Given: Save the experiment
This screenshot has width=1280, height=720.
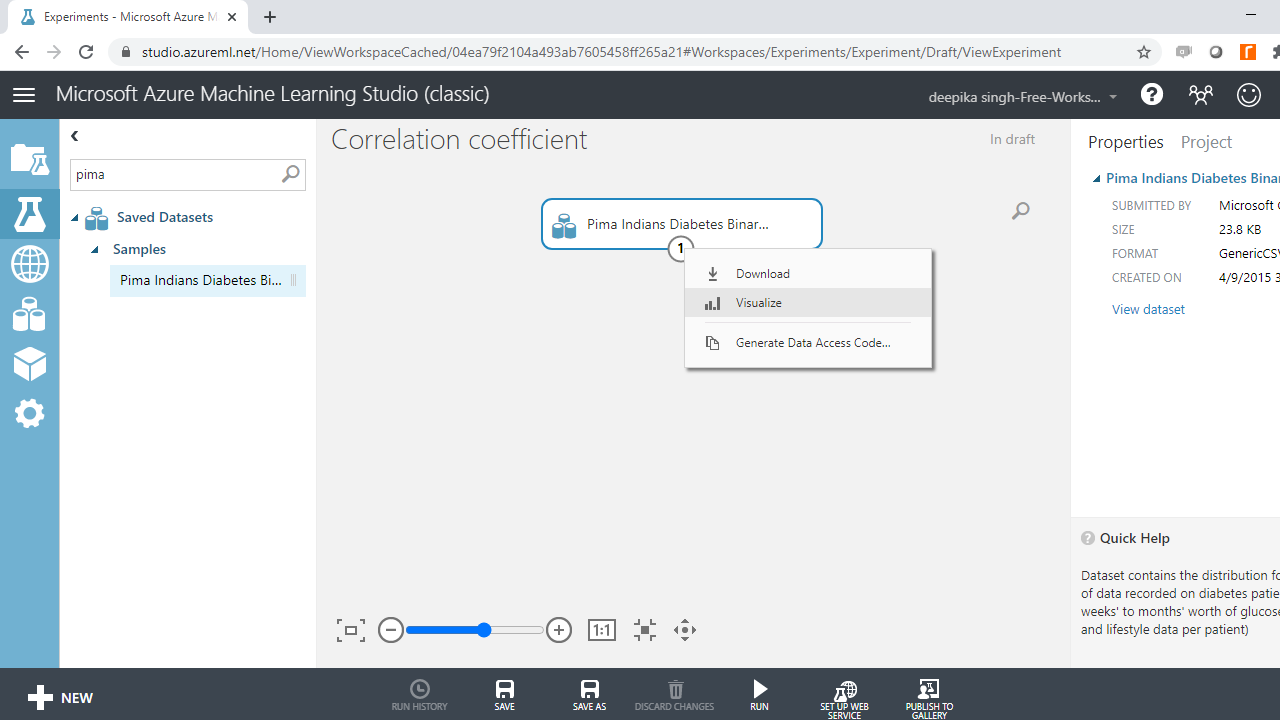Looking at the screenshot, I should [505, 695].
